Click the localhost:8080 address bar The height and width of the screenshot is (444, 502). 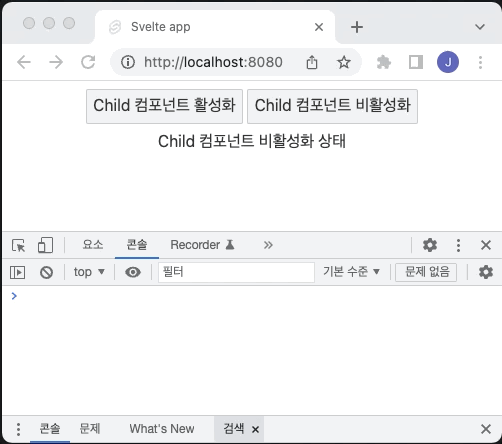pos(213,62)
